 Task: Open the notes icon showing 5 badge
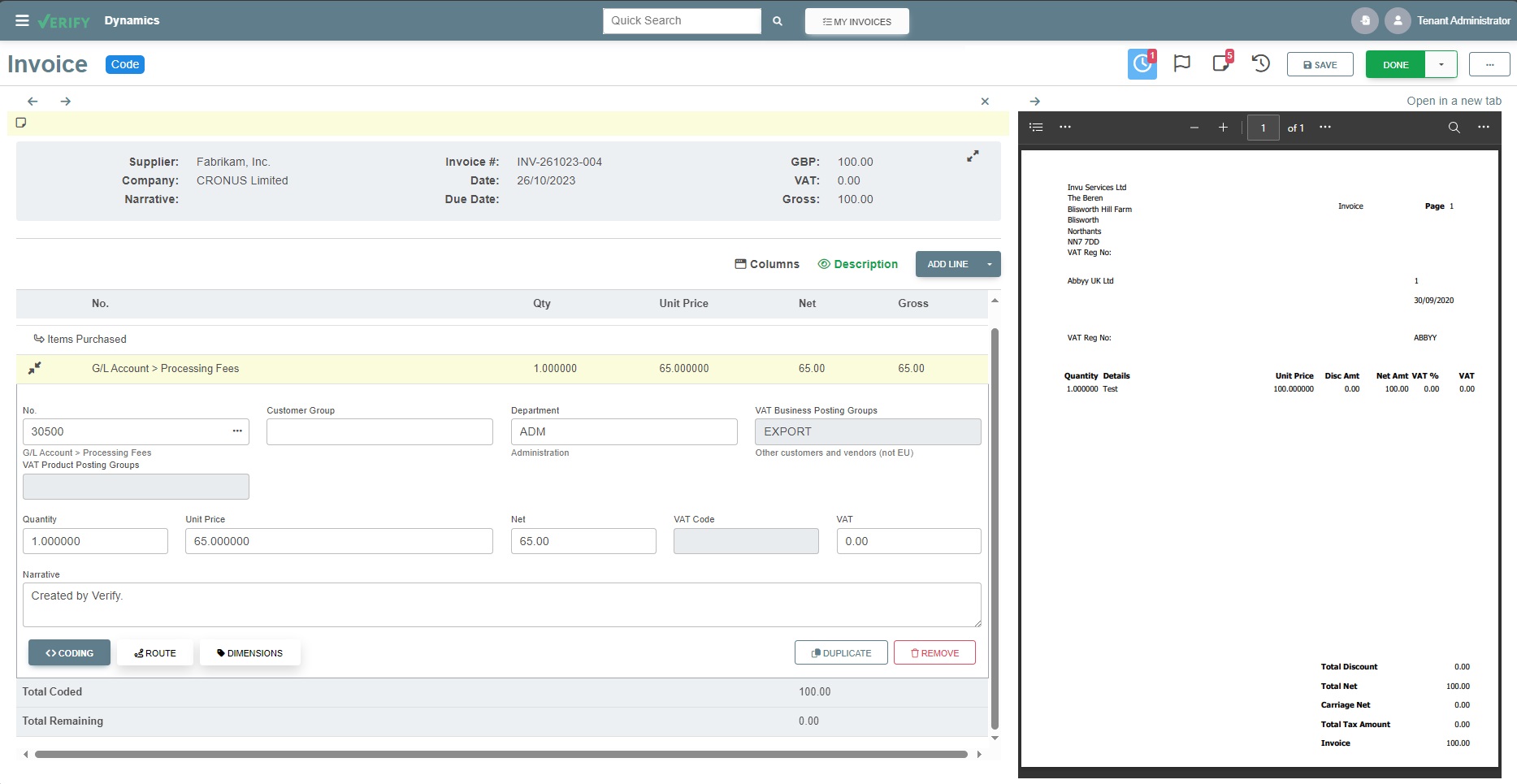coord(1221,63)
